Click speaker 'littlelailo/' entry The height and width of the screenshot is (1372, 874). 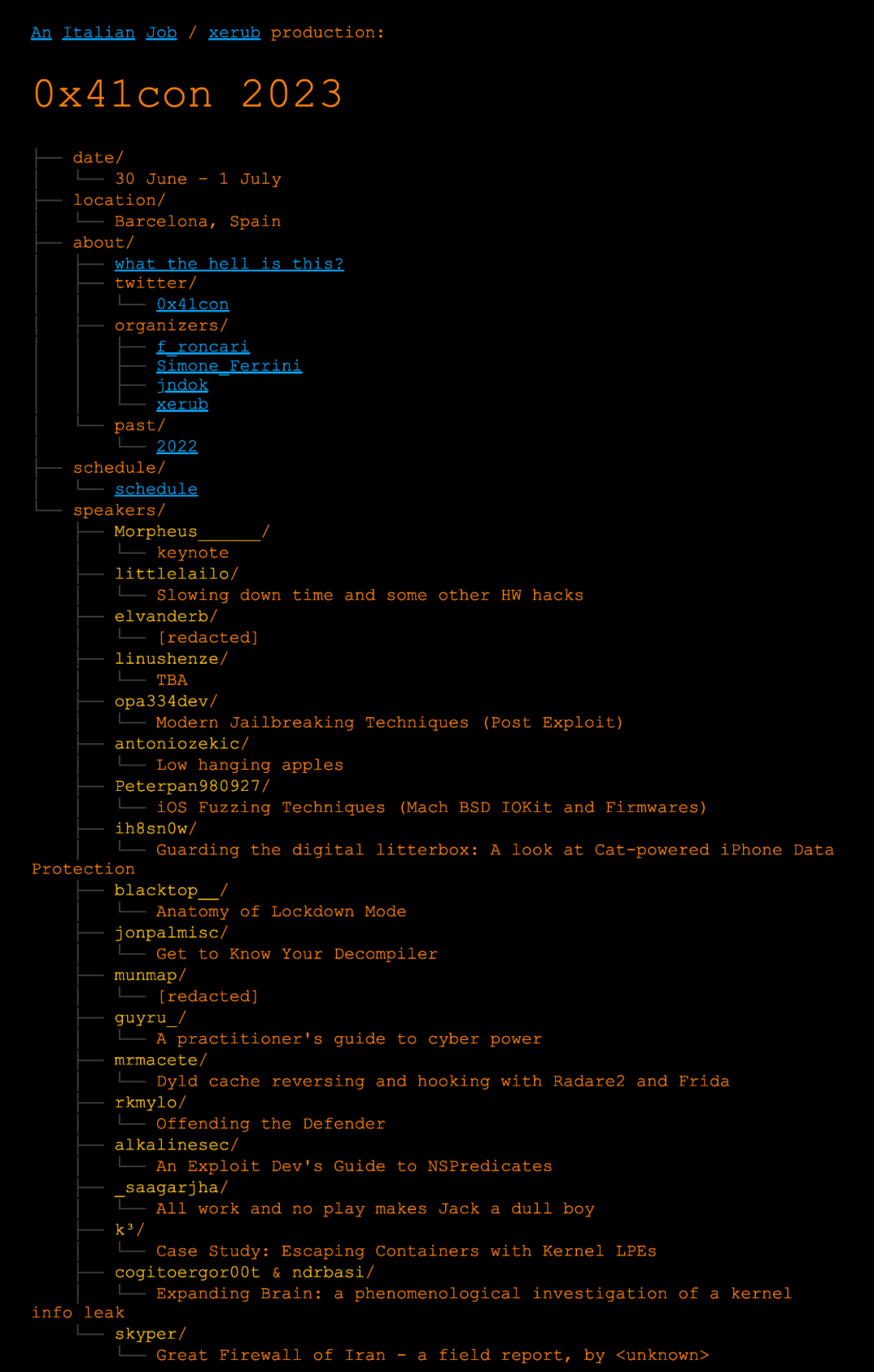click(x=176, y=574)
